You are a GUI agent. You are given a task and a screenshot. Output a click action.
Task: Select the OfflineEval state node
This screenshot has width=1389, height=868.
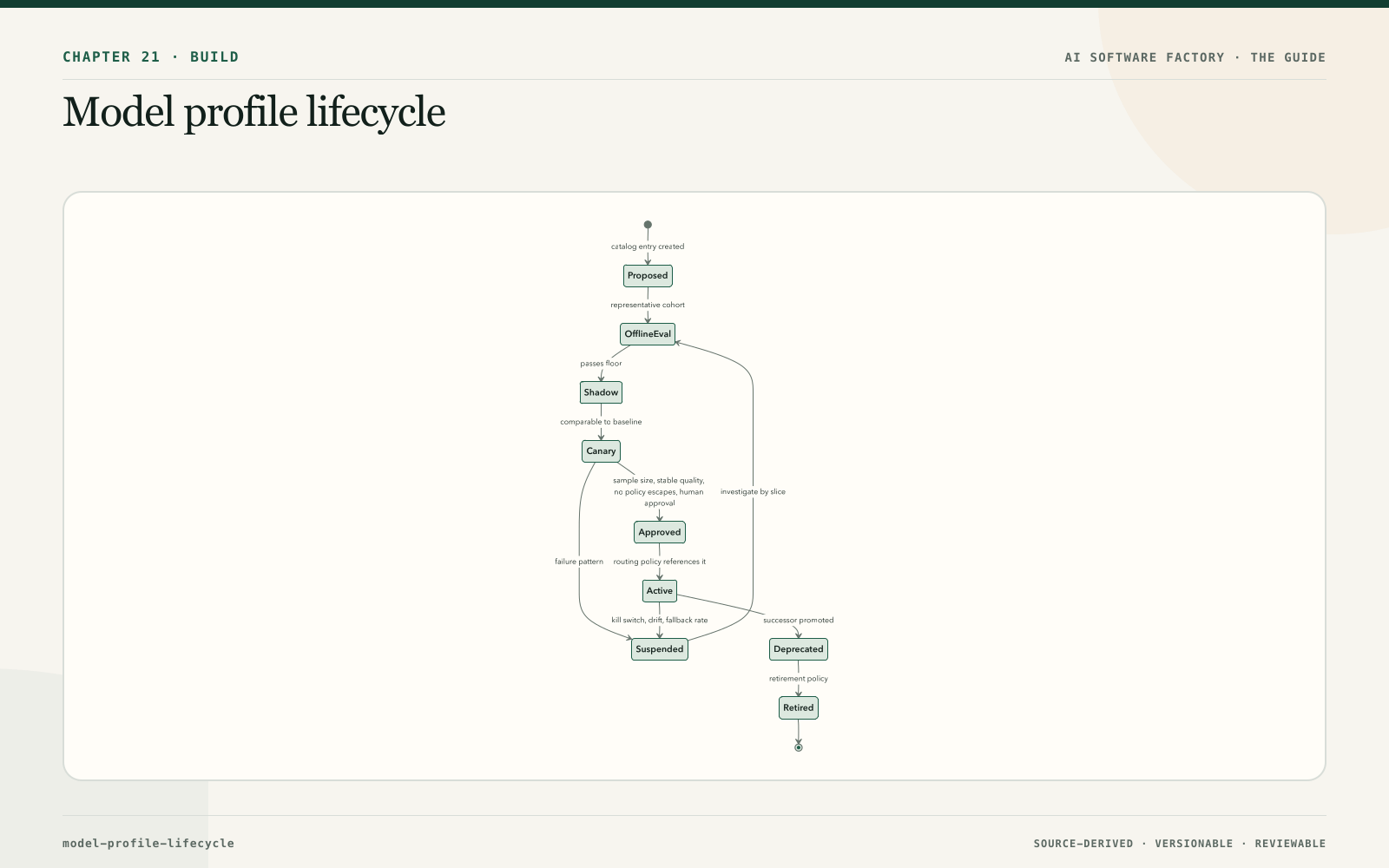coord(648,334)
